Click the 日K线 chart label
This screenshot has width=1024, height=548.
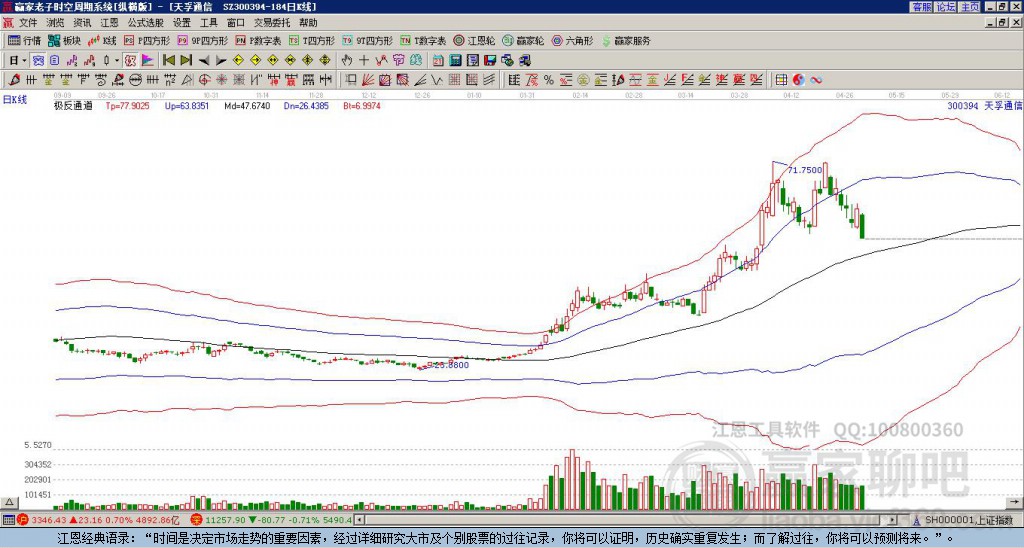pos(15,99)
